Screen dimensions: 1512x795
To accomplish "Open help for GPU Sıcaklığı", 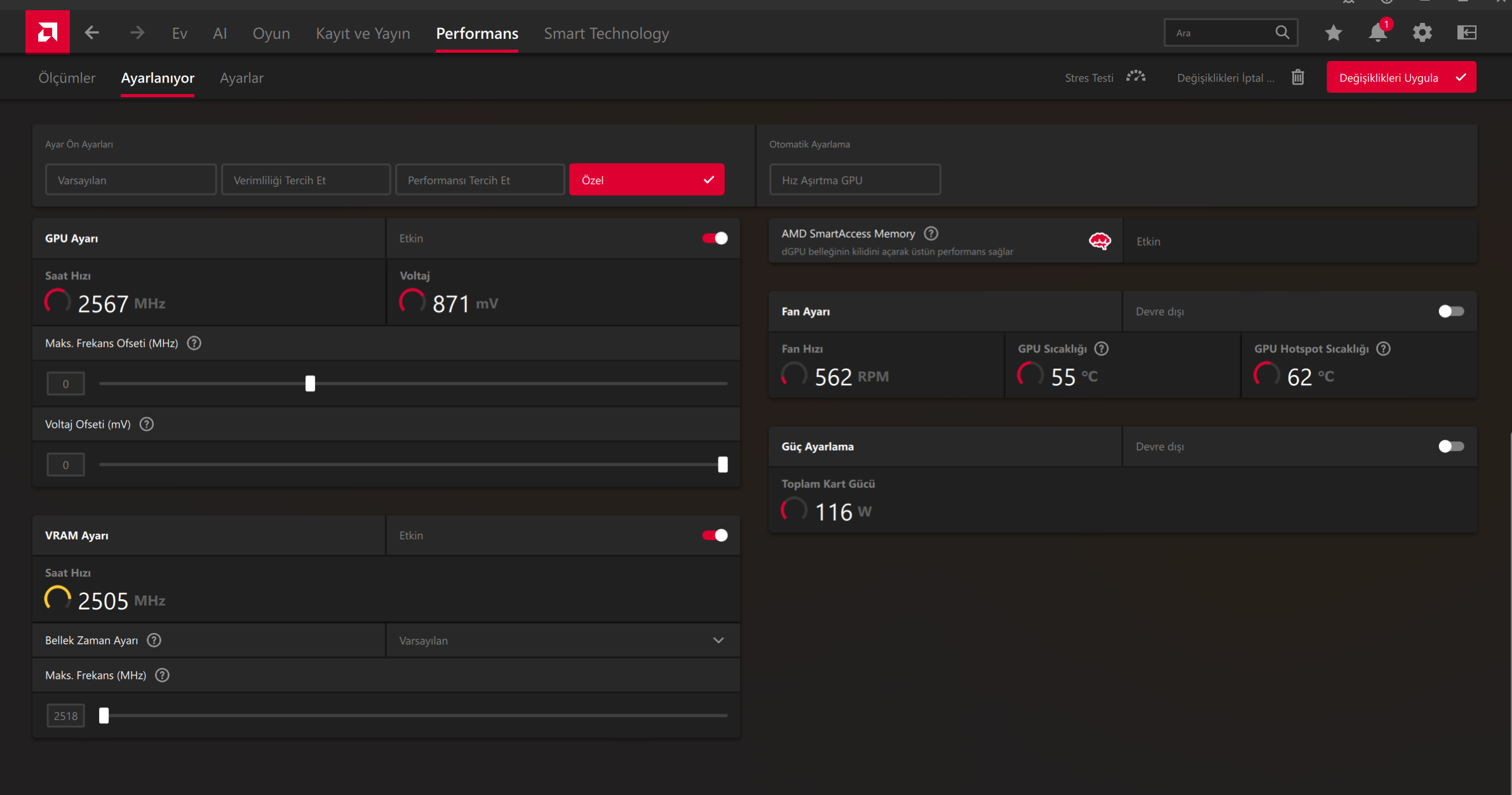I will [1102, 348].
